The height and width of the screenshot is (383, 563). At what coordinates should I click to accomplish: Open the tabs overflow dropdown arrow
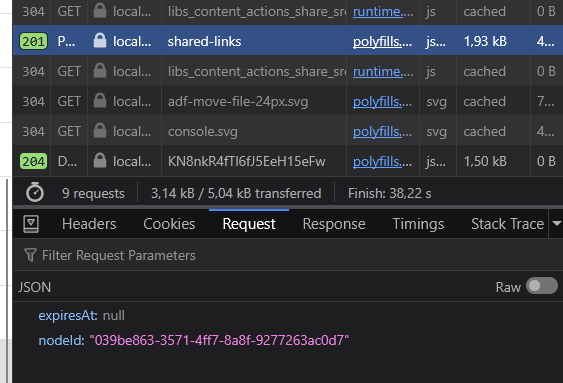click(556, 224)
